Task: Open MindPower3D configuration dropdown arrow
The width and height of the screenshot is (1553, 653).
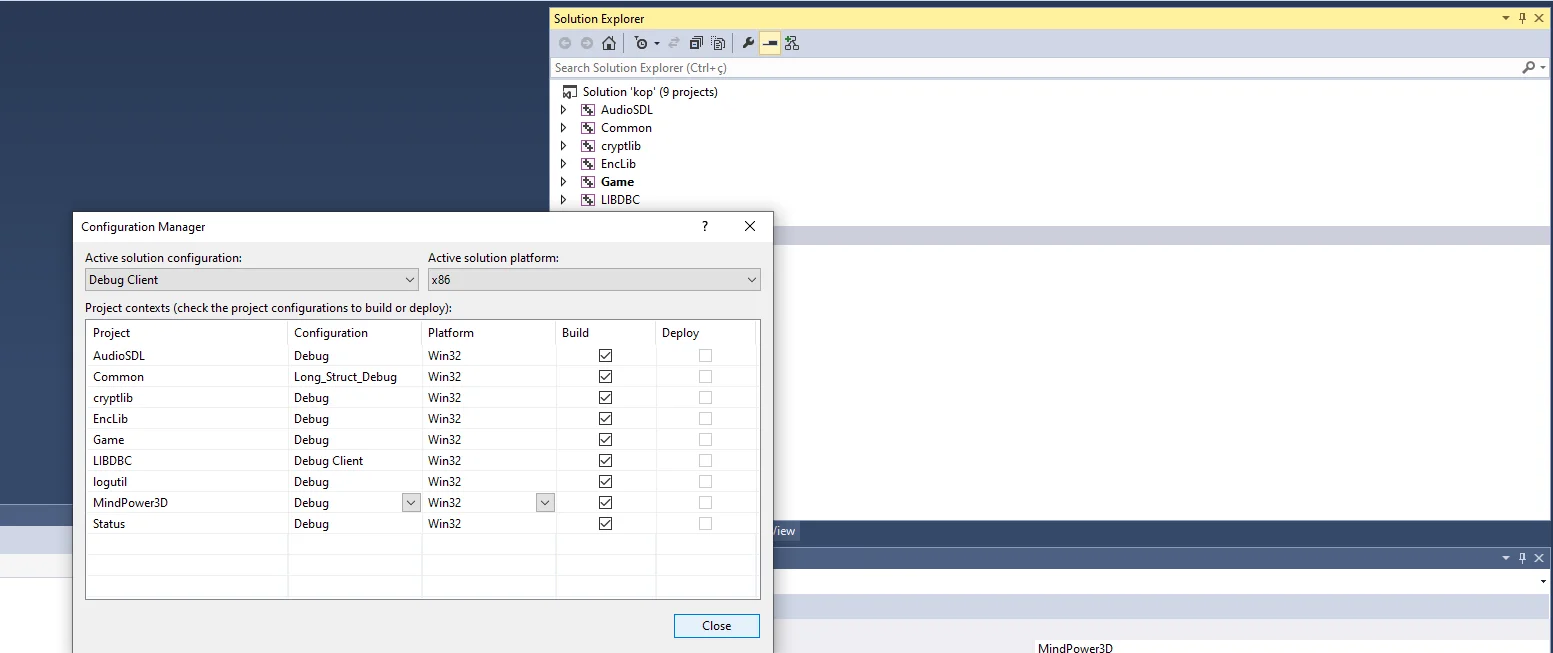Action: (410, 503)
